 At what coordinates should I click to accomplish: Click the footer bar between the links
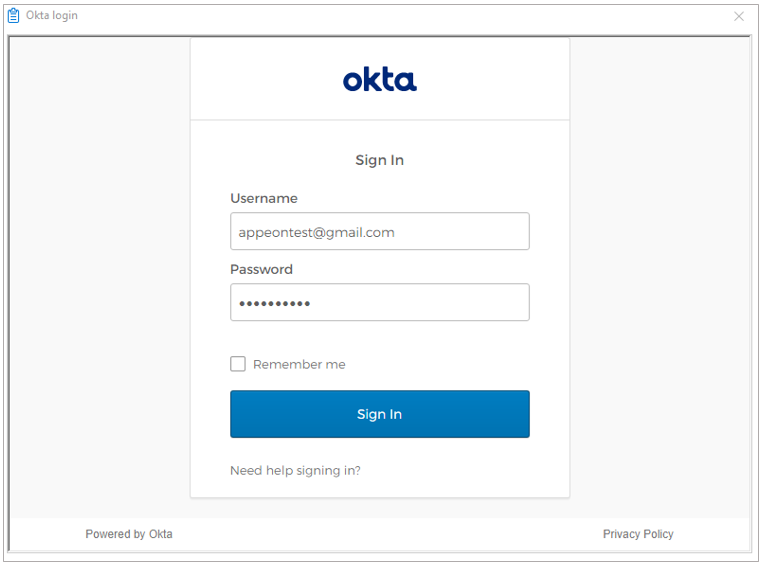tap(380, 534)
